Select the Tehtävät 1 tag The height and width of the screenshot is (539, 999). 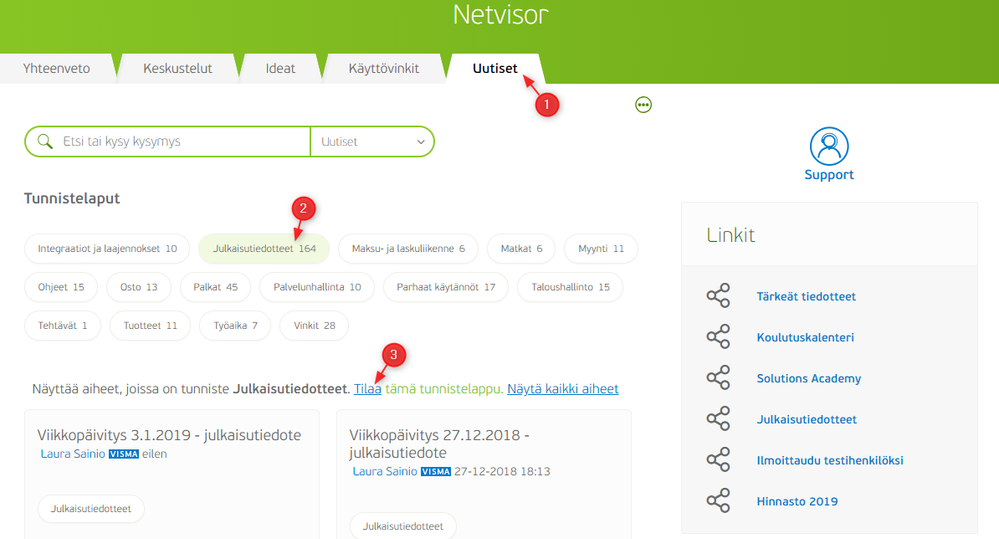(62, 325)
